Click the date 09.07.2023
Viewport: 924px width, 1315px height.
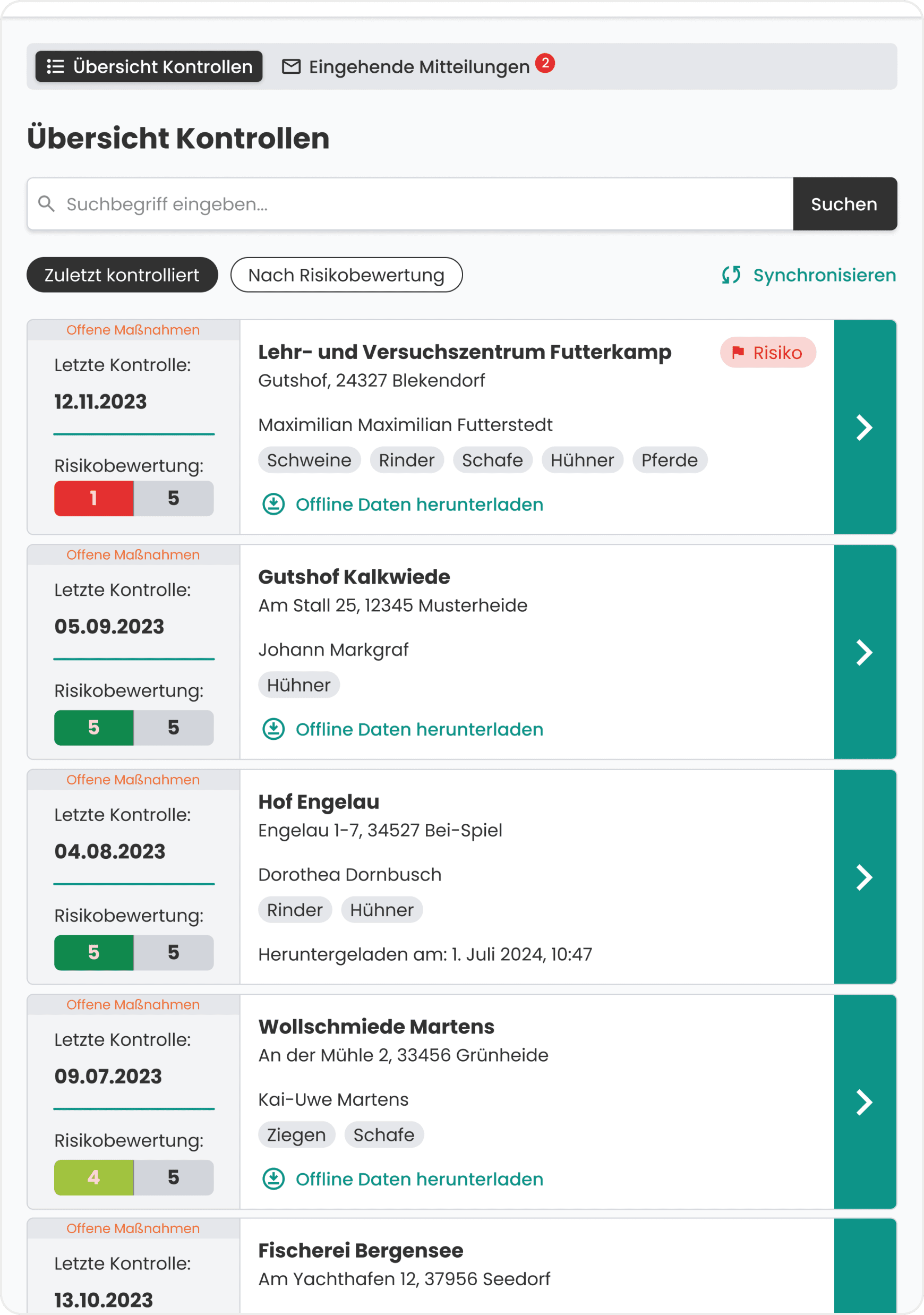click(x=108, y=1077)
